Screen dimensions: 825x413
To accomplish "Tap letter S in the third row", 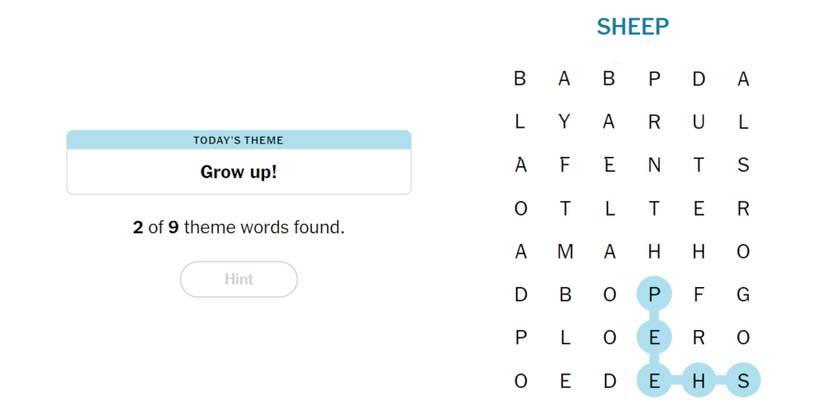I will click(x=743, y=166).
